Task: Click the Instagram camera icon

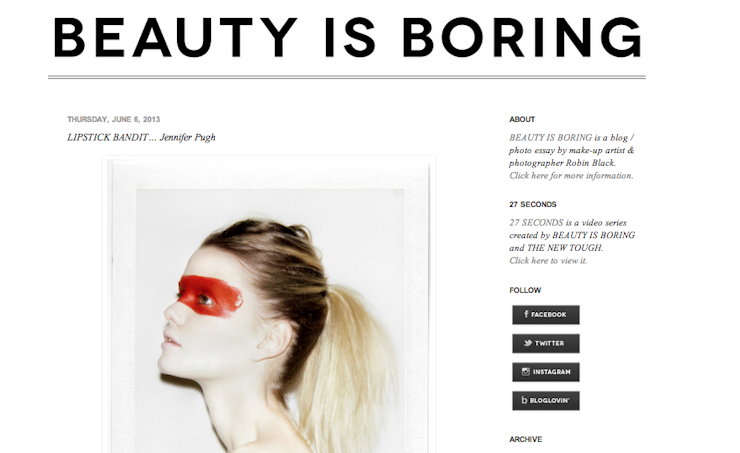Action: click(526, 372)
